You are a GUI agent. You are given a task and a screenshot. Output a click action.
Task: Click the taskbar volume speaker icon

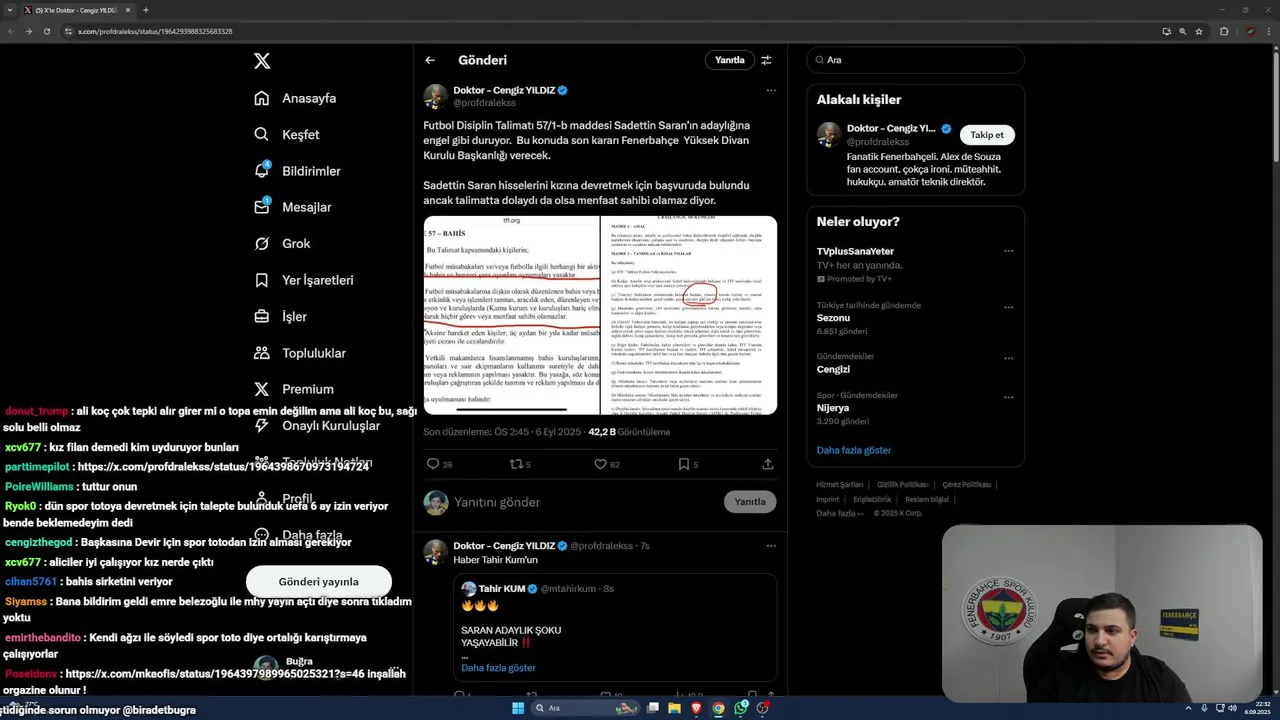coord(1231,708)
